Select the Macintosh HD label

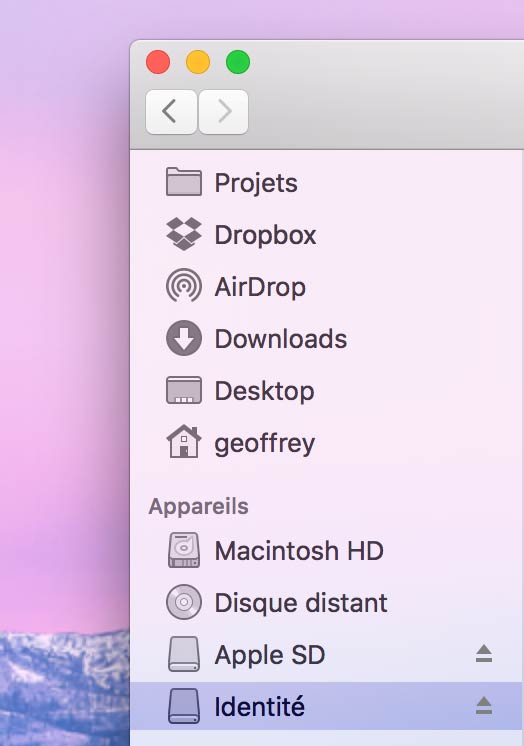point(299,550)
